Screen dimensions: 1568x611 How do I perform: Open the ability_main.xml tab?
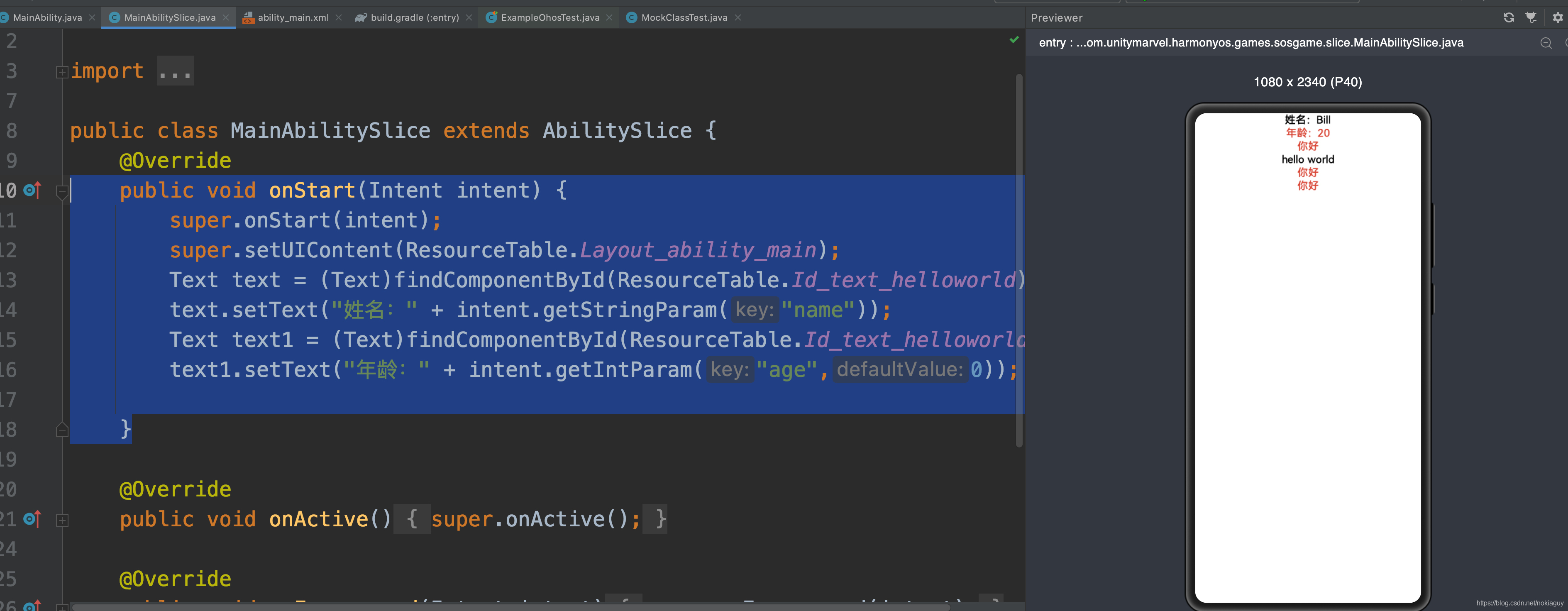click(293, 18)
